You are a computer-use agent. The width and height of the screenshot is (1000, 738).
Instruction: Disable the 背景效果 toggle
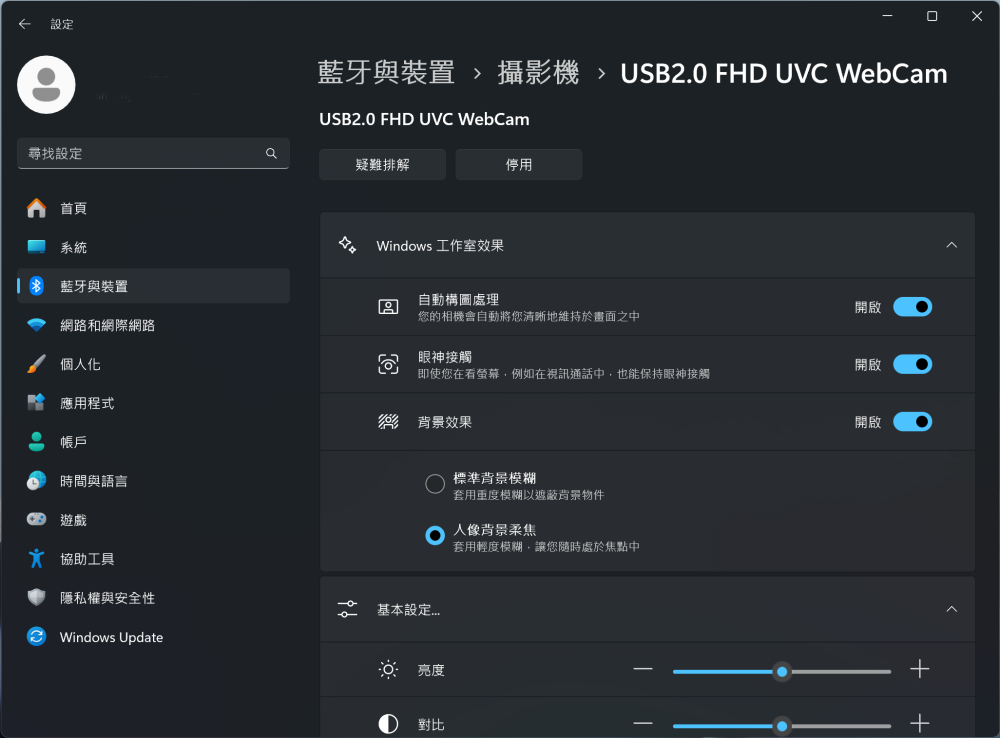pyautogui.click(x=913, y=422)
